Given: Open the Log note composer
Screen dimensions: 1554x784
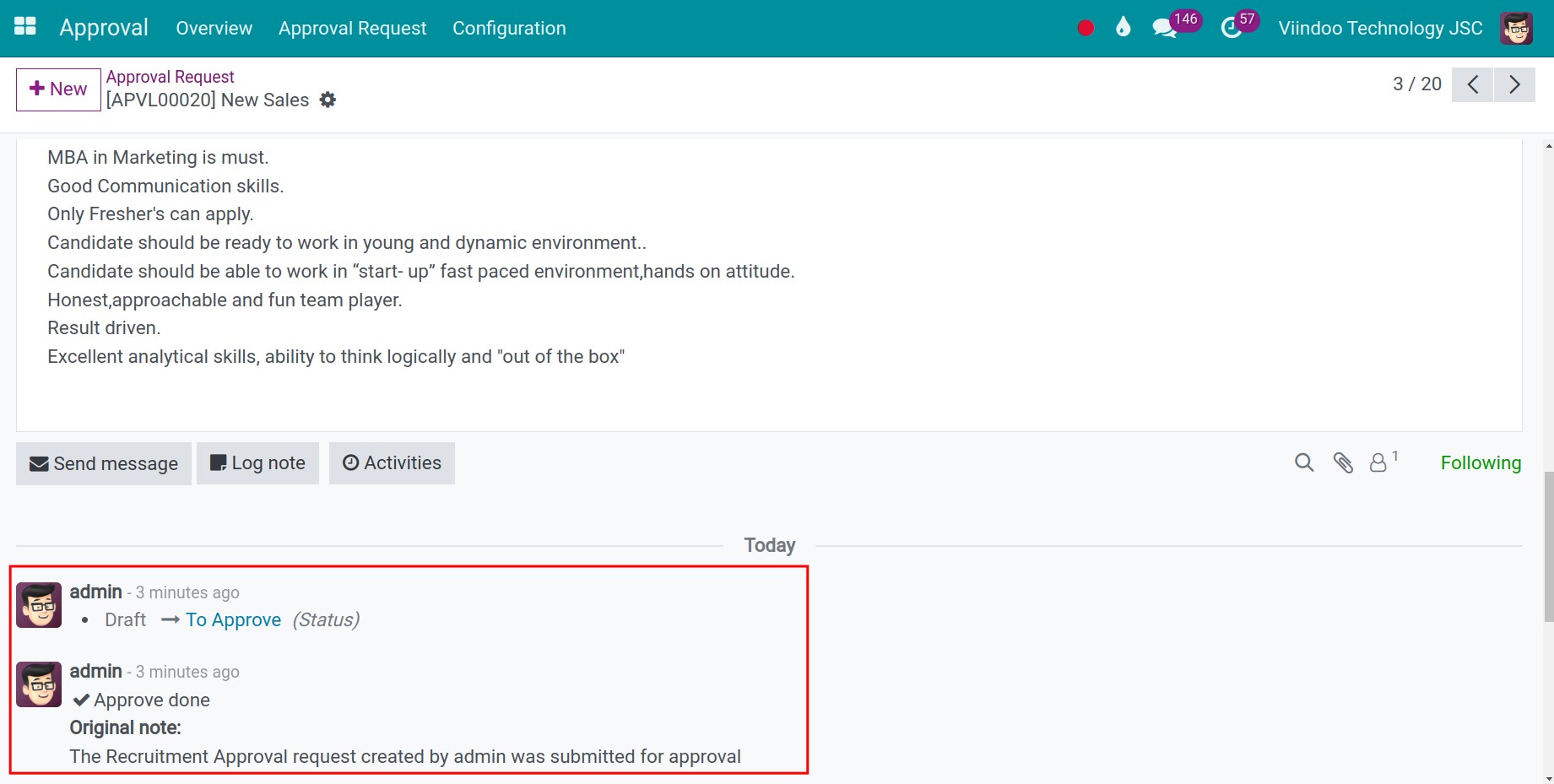Looking at the screenshot, I should point(257,462).
